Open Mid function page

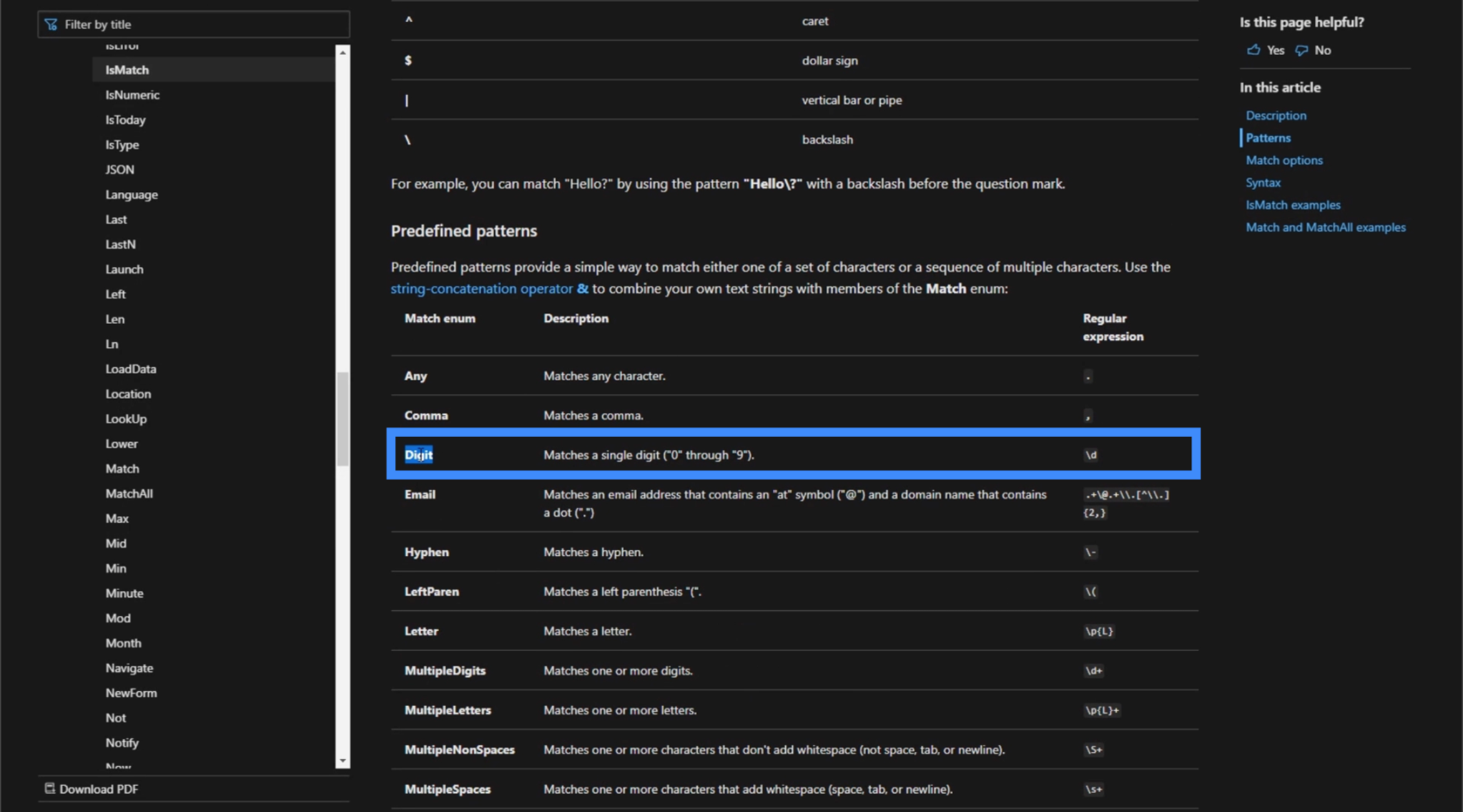116,544
